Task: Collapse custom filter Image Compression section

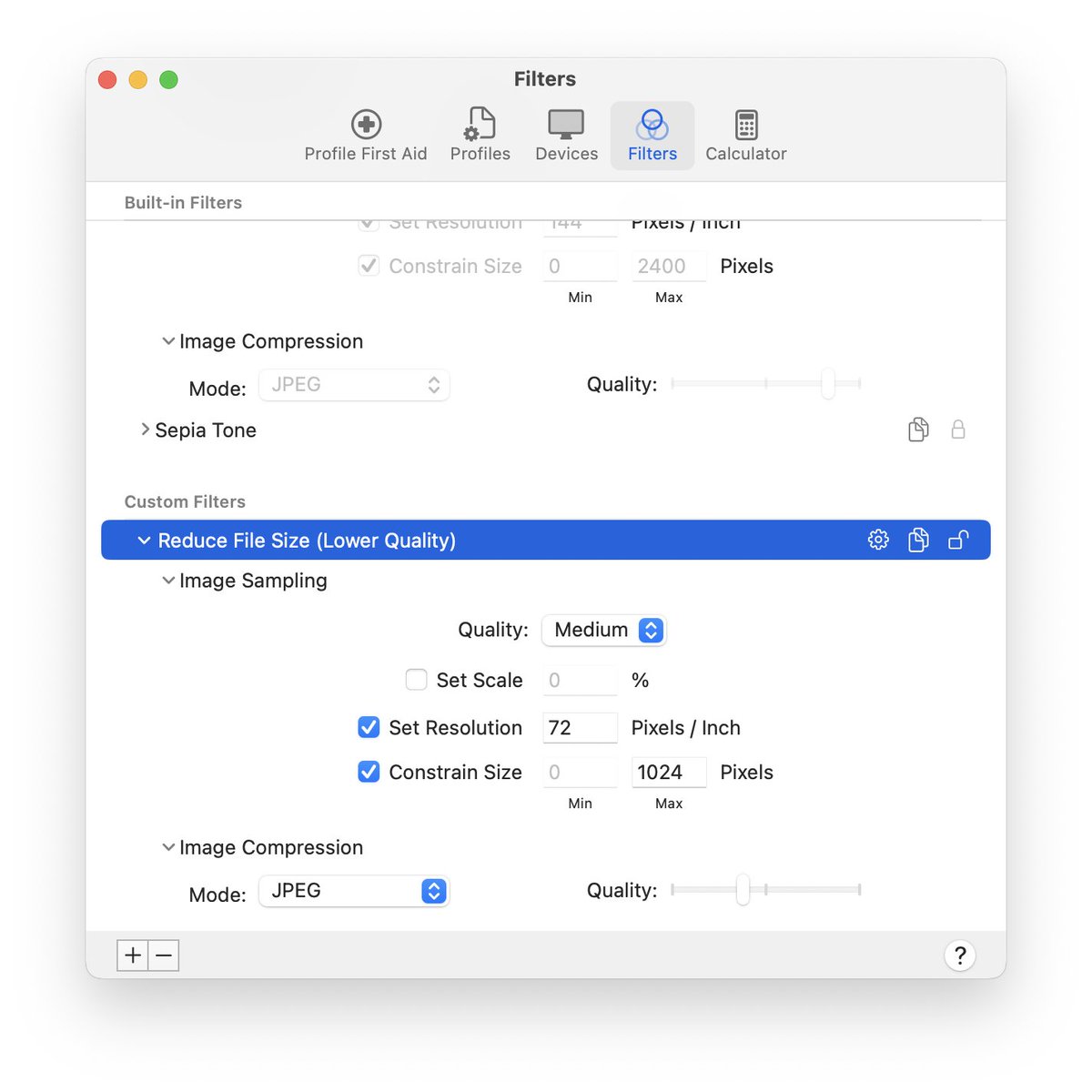Action: (168, 847)
